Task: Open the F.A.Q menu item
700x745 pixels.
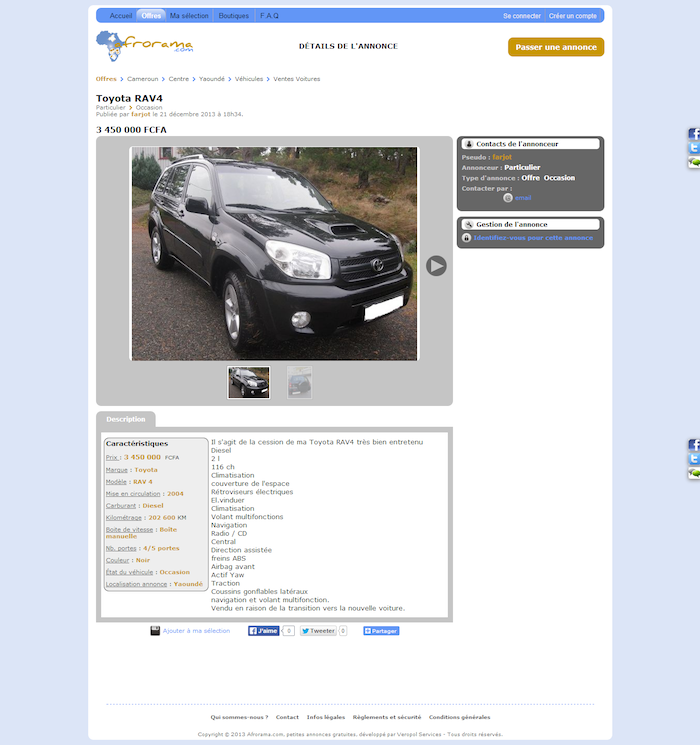Action: [269, 16]
